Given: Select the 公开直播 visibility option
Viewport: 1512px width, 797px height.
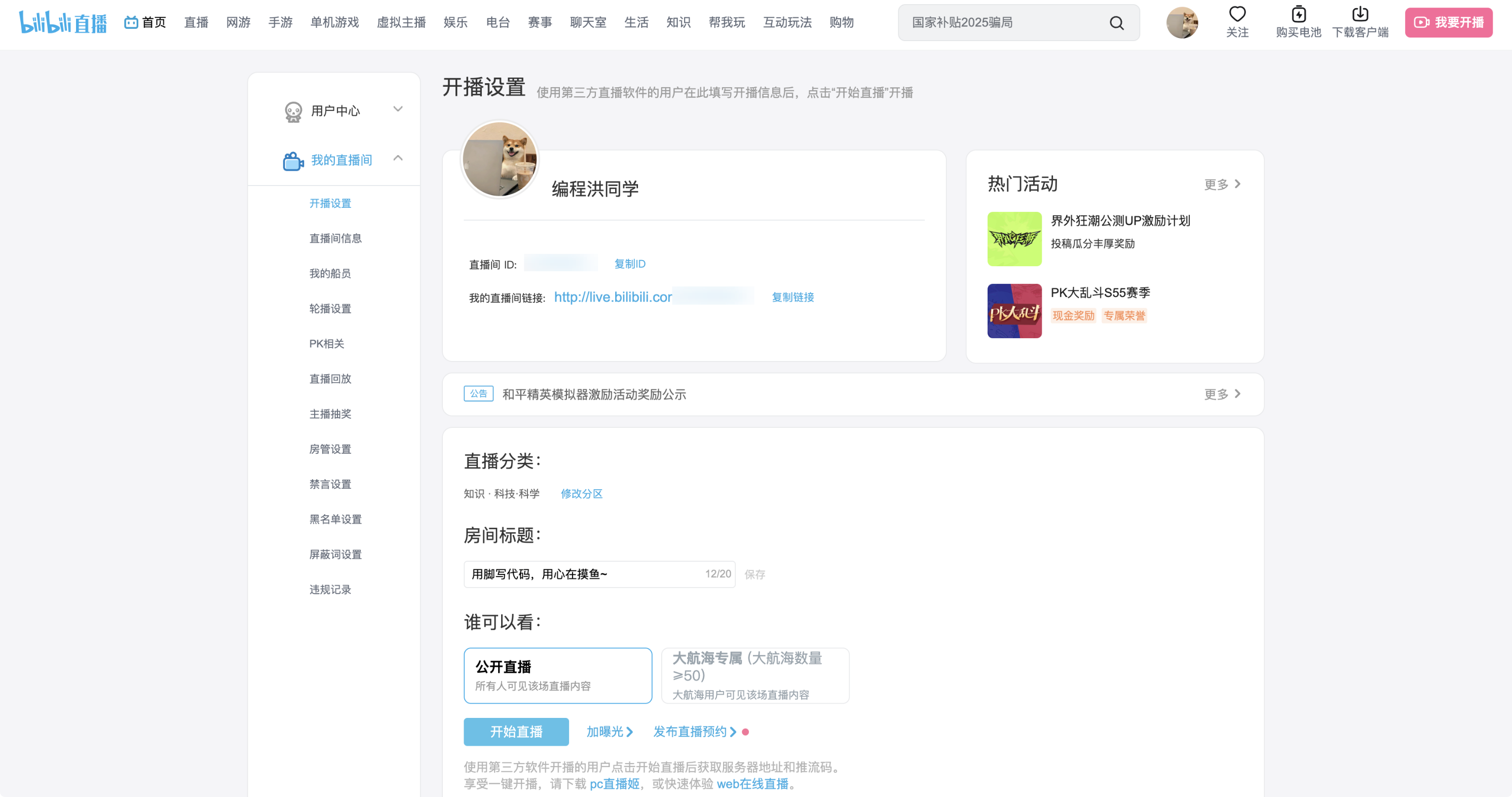Looking at the screenshot, I should [557, 675].
